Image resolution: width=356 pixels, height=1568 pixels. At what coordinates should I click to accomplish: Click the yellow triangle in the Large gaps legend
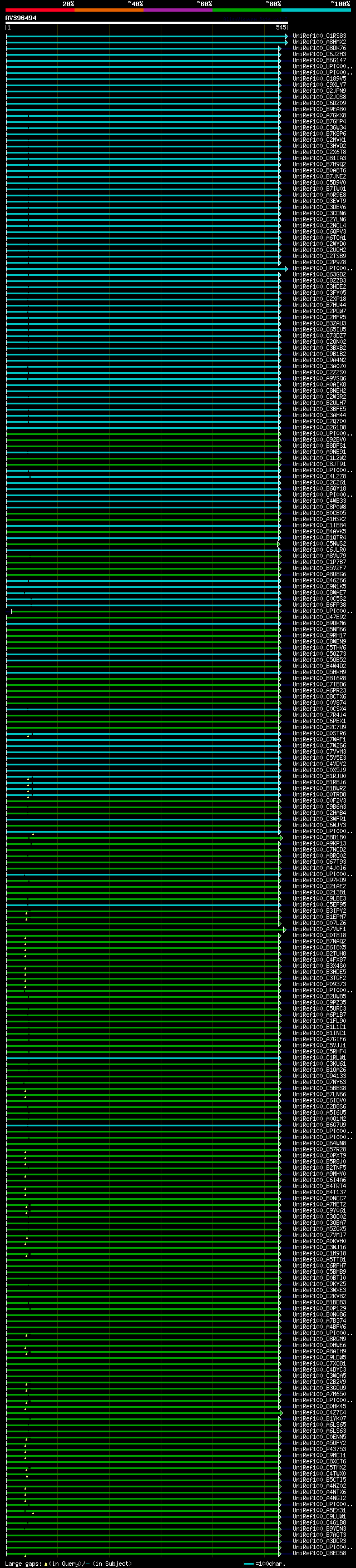46,1563
